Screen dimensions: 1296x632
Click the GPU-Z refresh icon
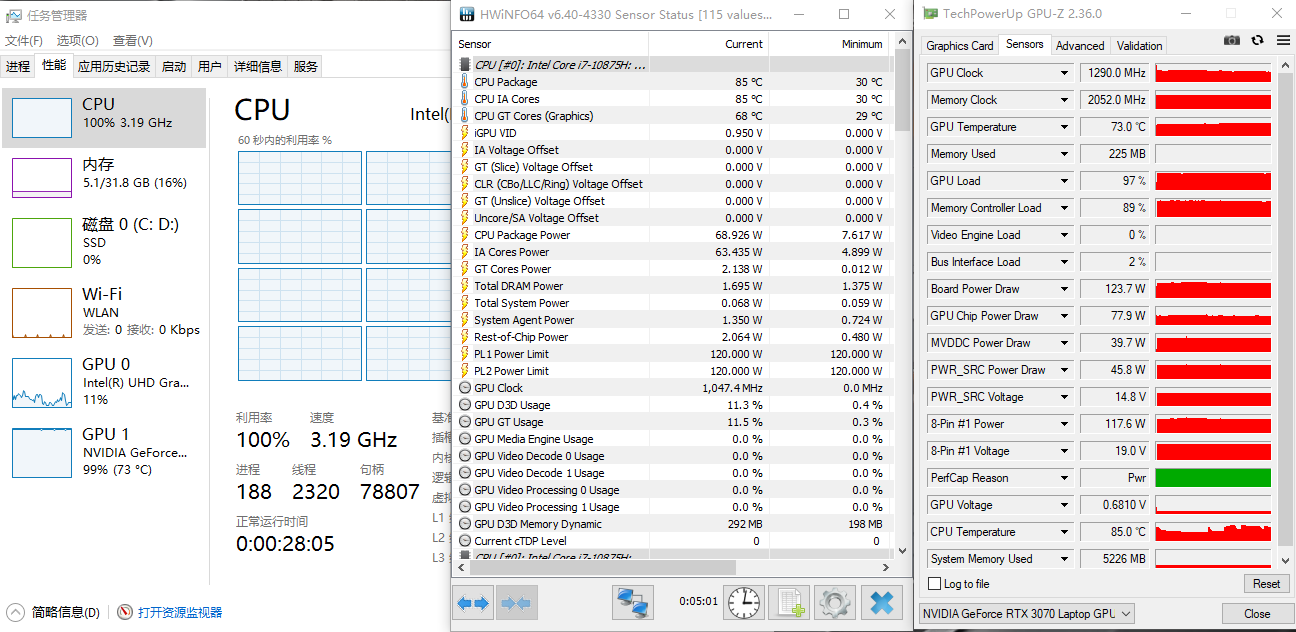1257,40
